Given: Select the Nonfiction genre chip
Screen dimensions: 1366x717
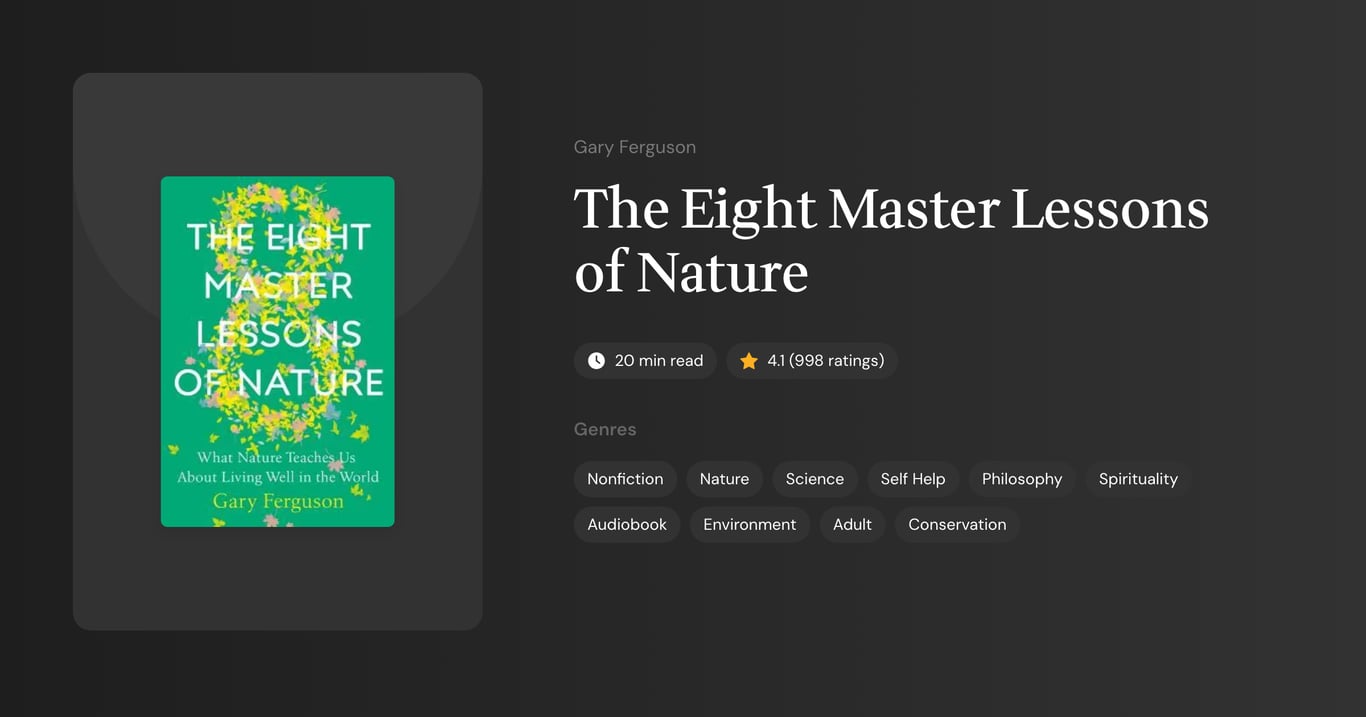Looking at the screenshot, I should tap(625, 479).
